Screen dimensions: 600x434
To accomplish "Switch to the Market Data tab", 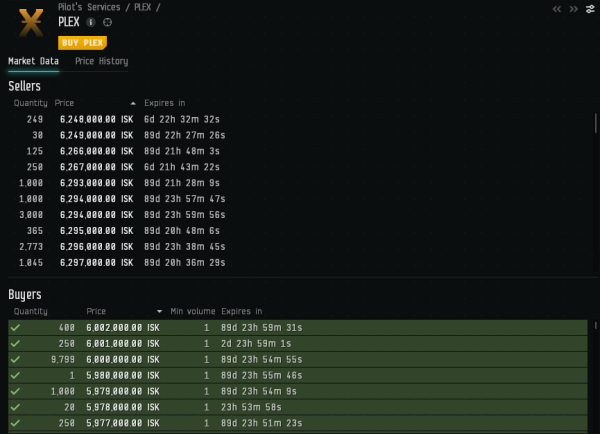I will coord(34,61).
